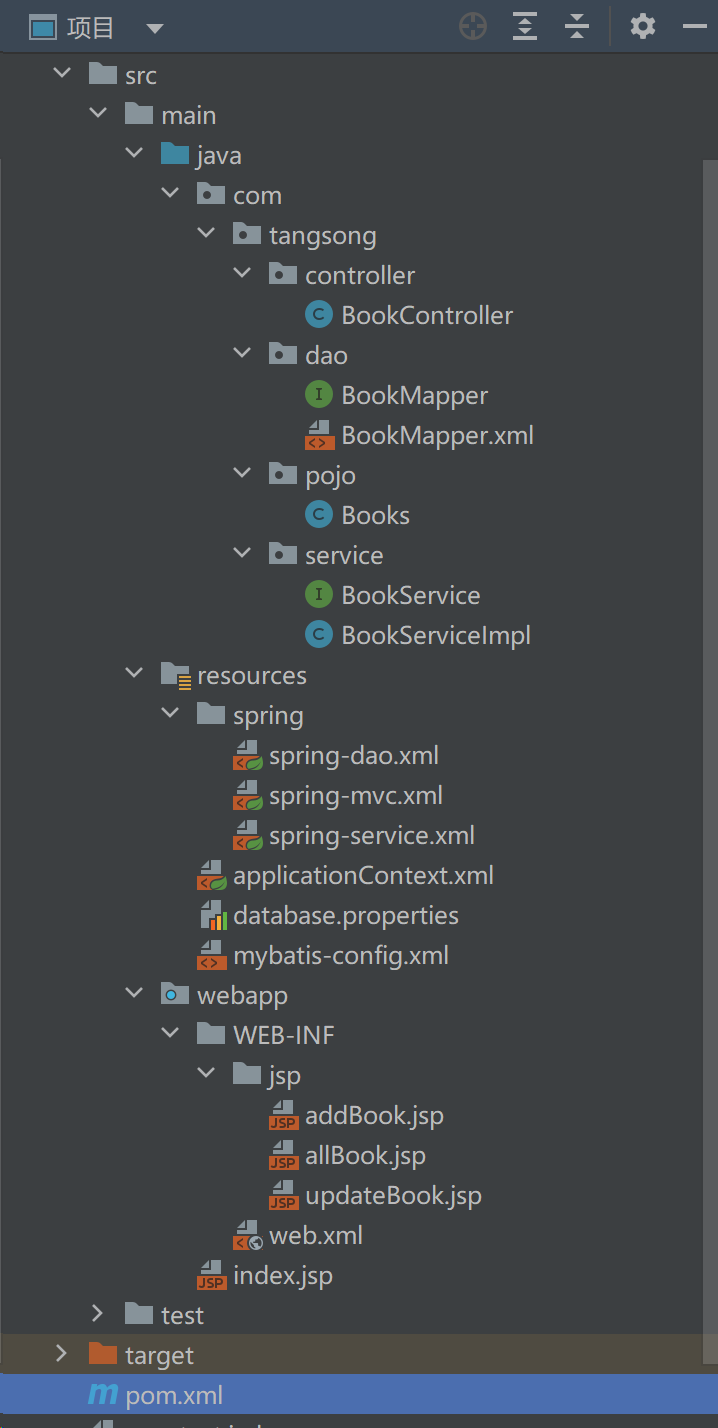Click the Expand All toolbar icon
Screen dimensions: 718x1428
[x=525, y=26]
